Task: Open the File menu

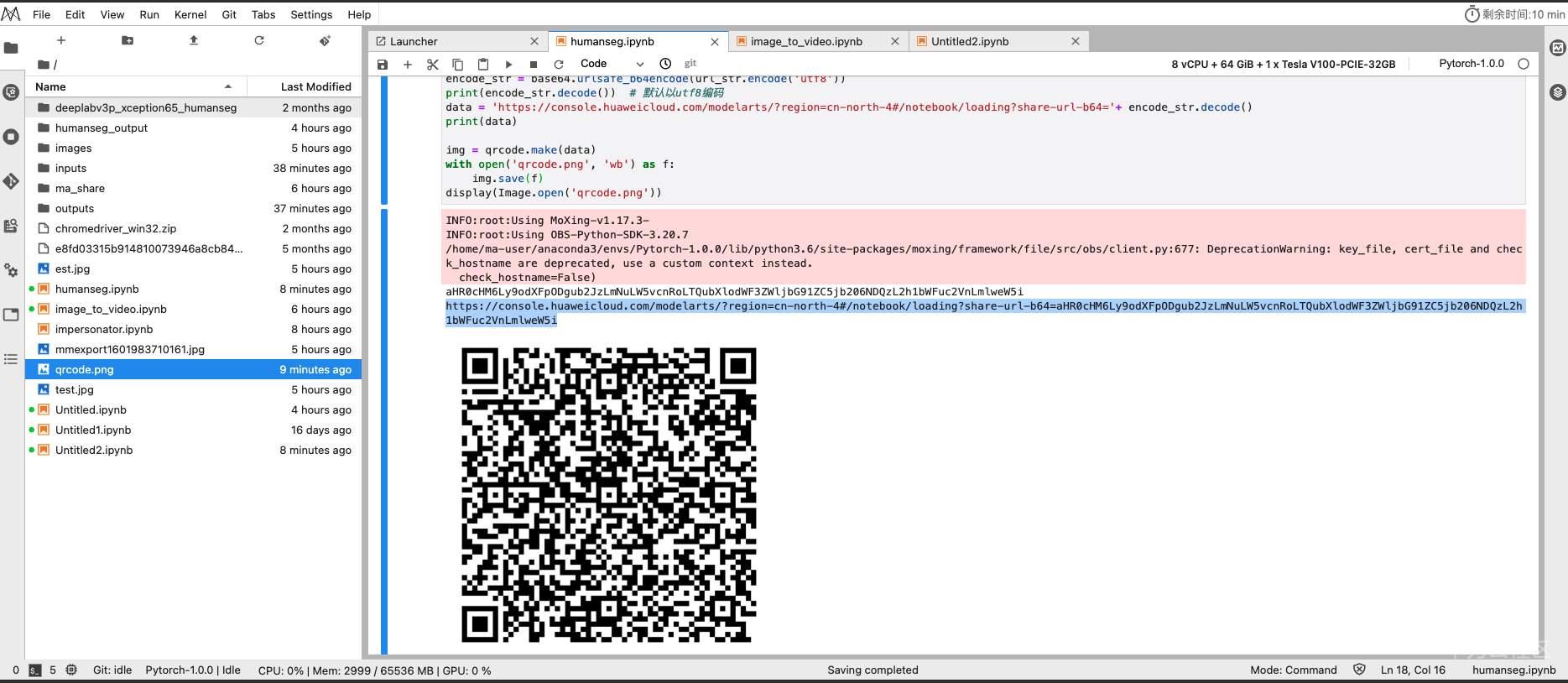Action: (41, 14)
